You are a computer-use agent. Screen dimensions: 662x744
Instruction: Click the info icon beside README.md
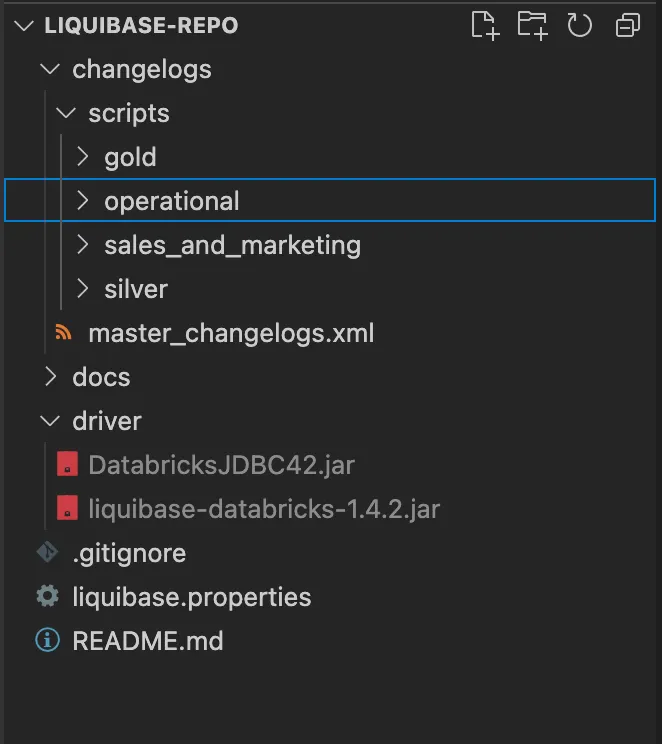tap(47, 641)
